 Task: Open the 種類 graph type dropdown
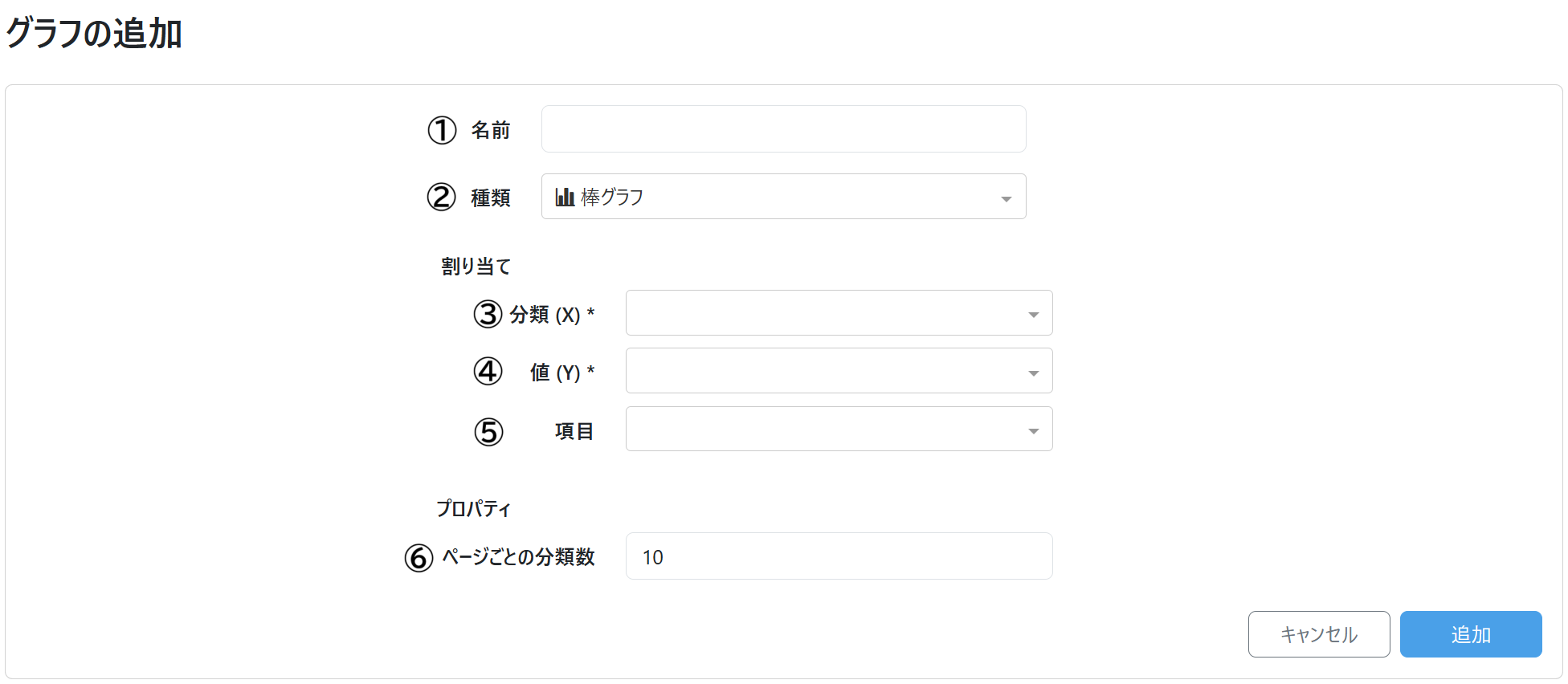click(x=783, y=197)
